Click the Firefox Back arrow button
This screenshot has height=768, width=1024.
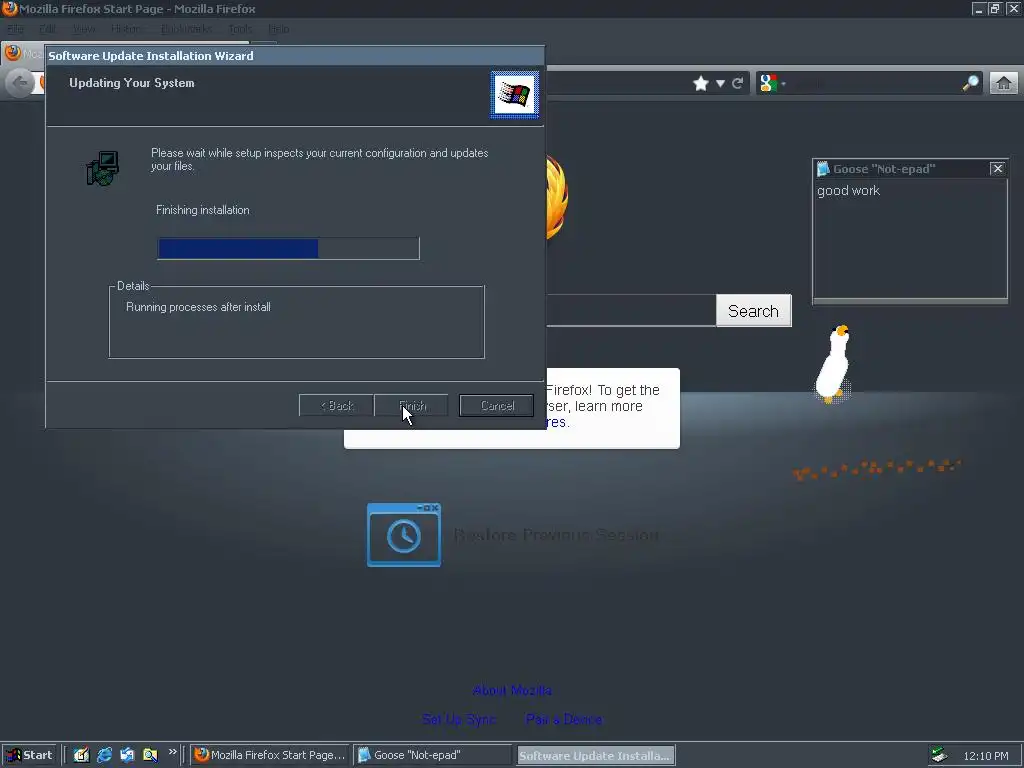(x=20, y=83)
